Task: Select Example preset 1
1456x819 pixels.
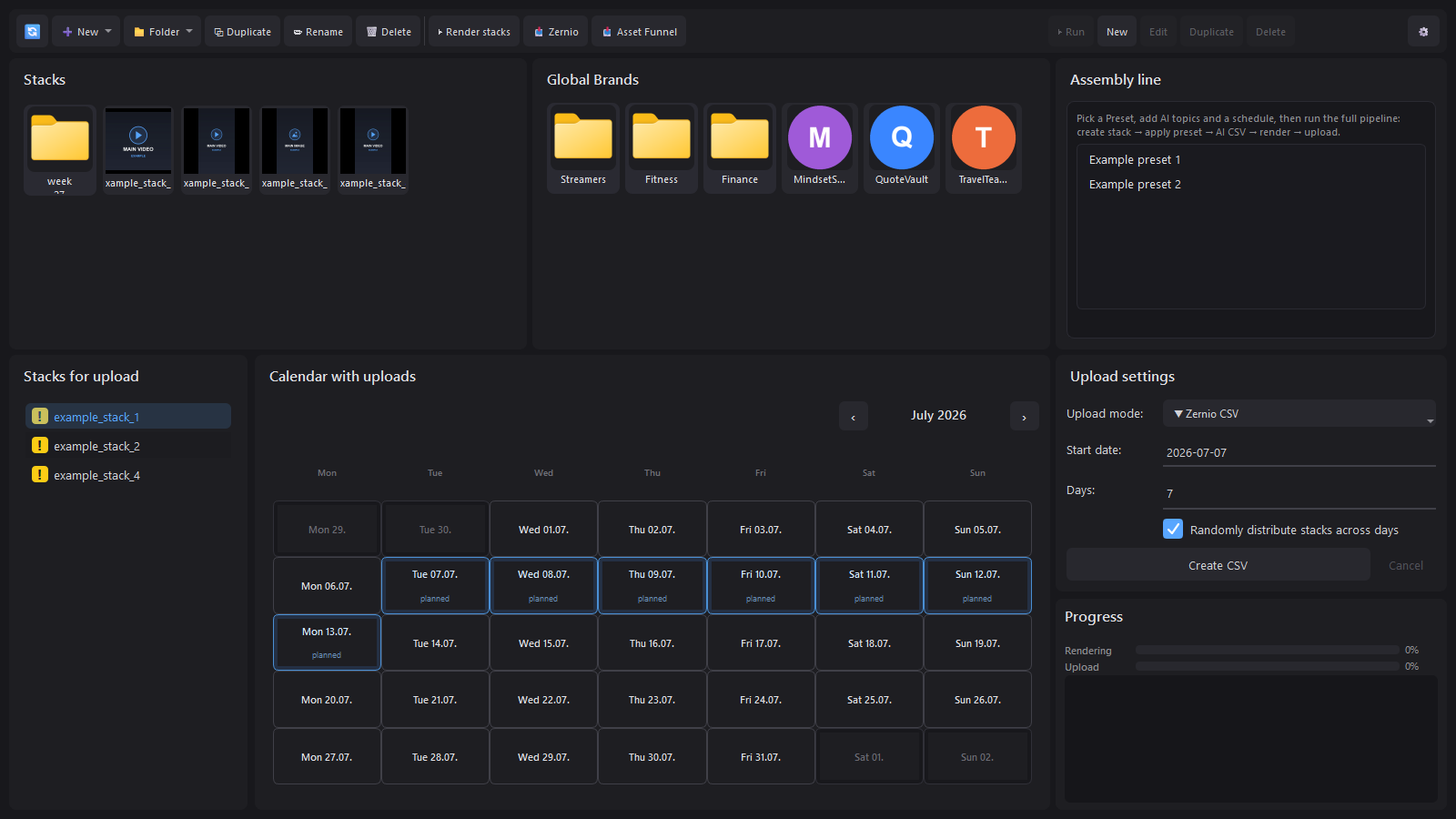Action: pyautogui.click(x=1251, y=159)
